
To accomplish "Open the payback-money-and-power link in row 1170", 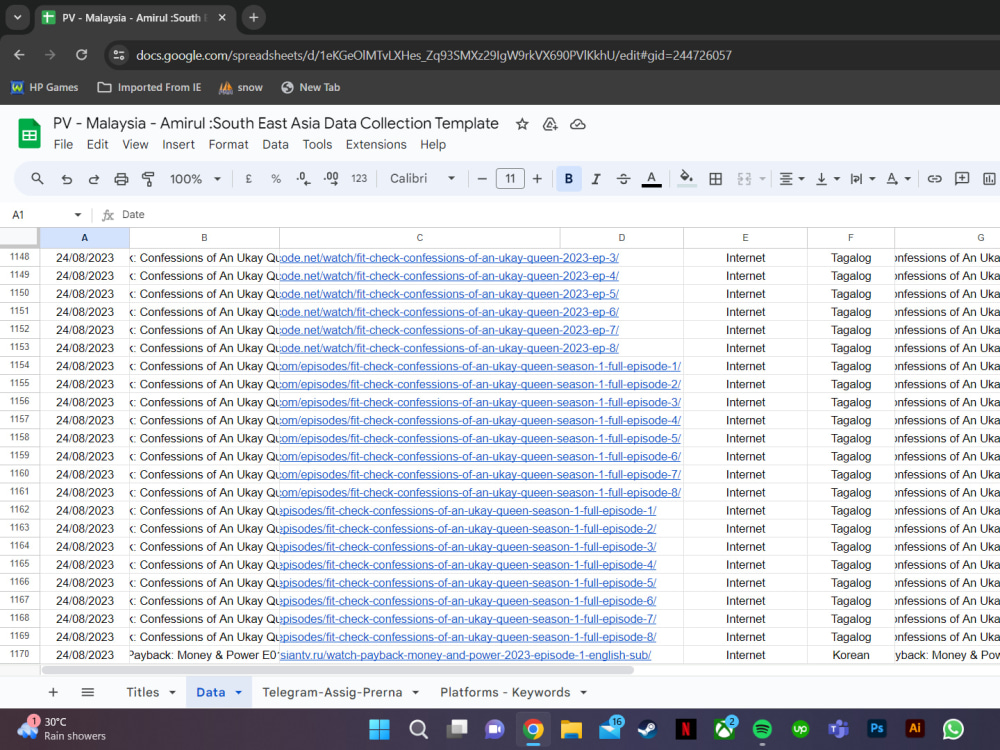I will [466, 656].
